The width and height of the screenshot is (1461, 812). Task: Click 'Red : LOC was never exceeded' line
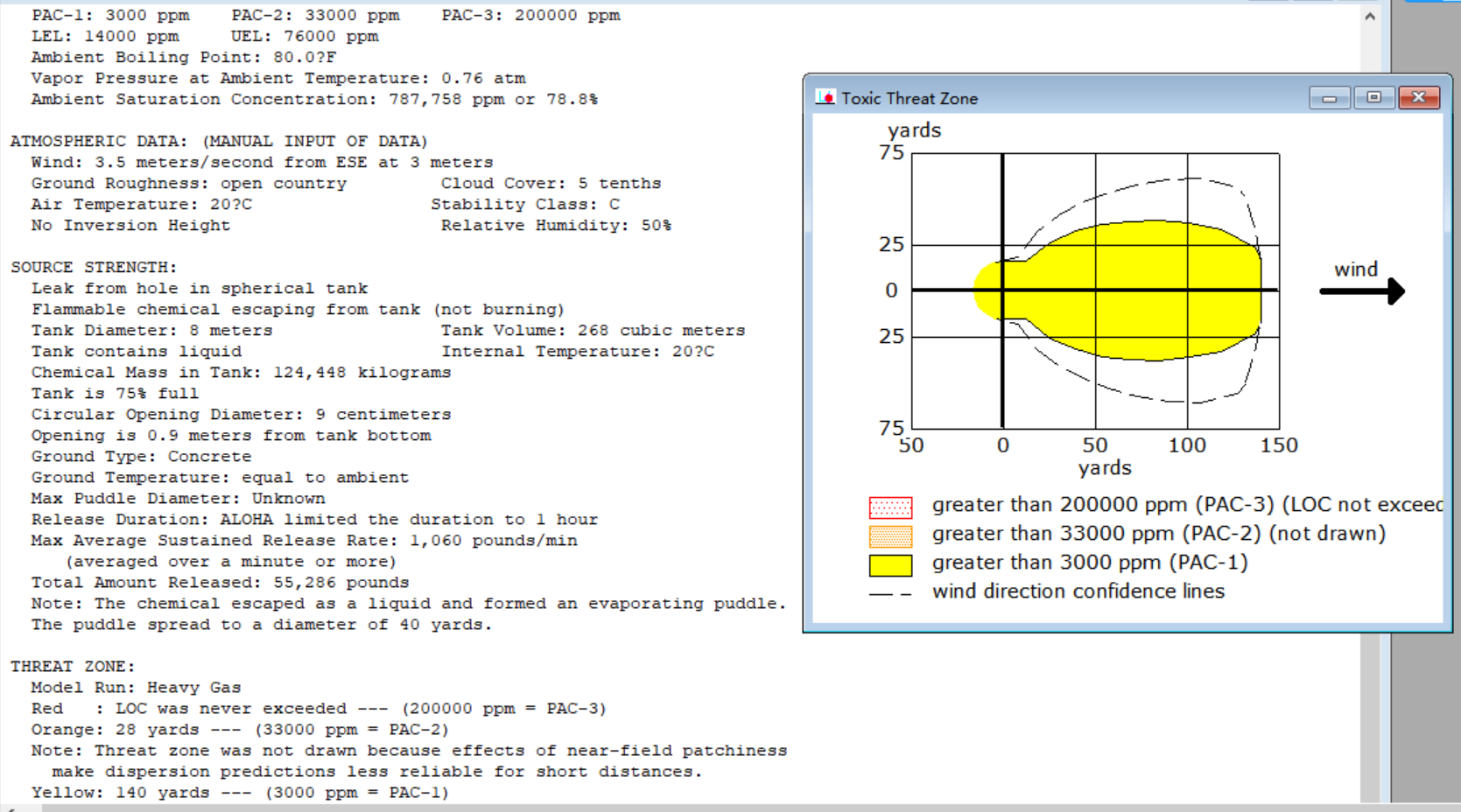tap(319, 709)
